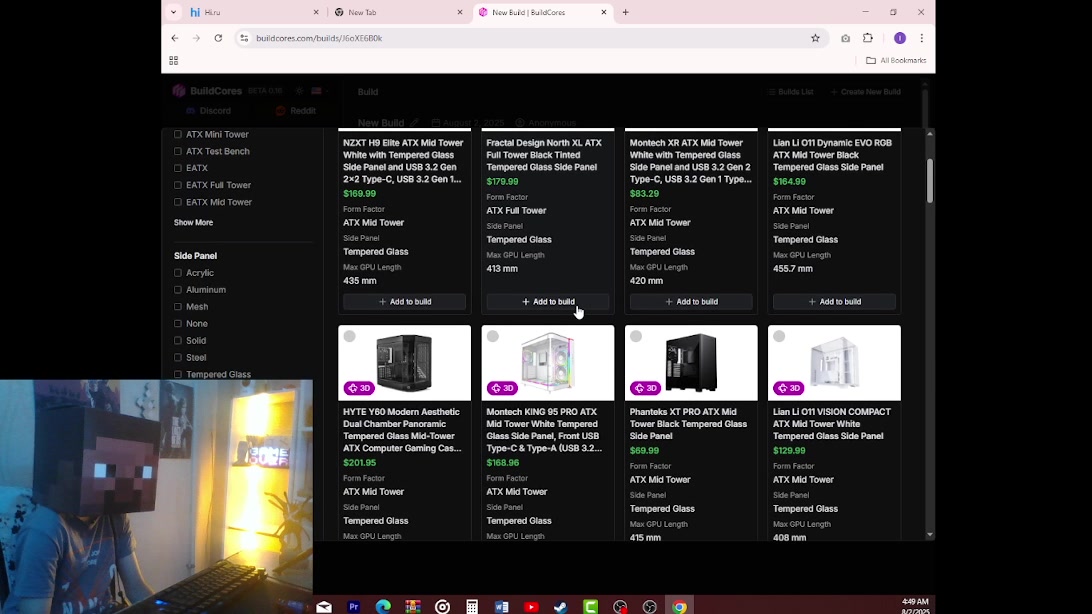The image size is (1092, 614).
Task: Open the All Bookmarks folder
Action: pos(896,61)
